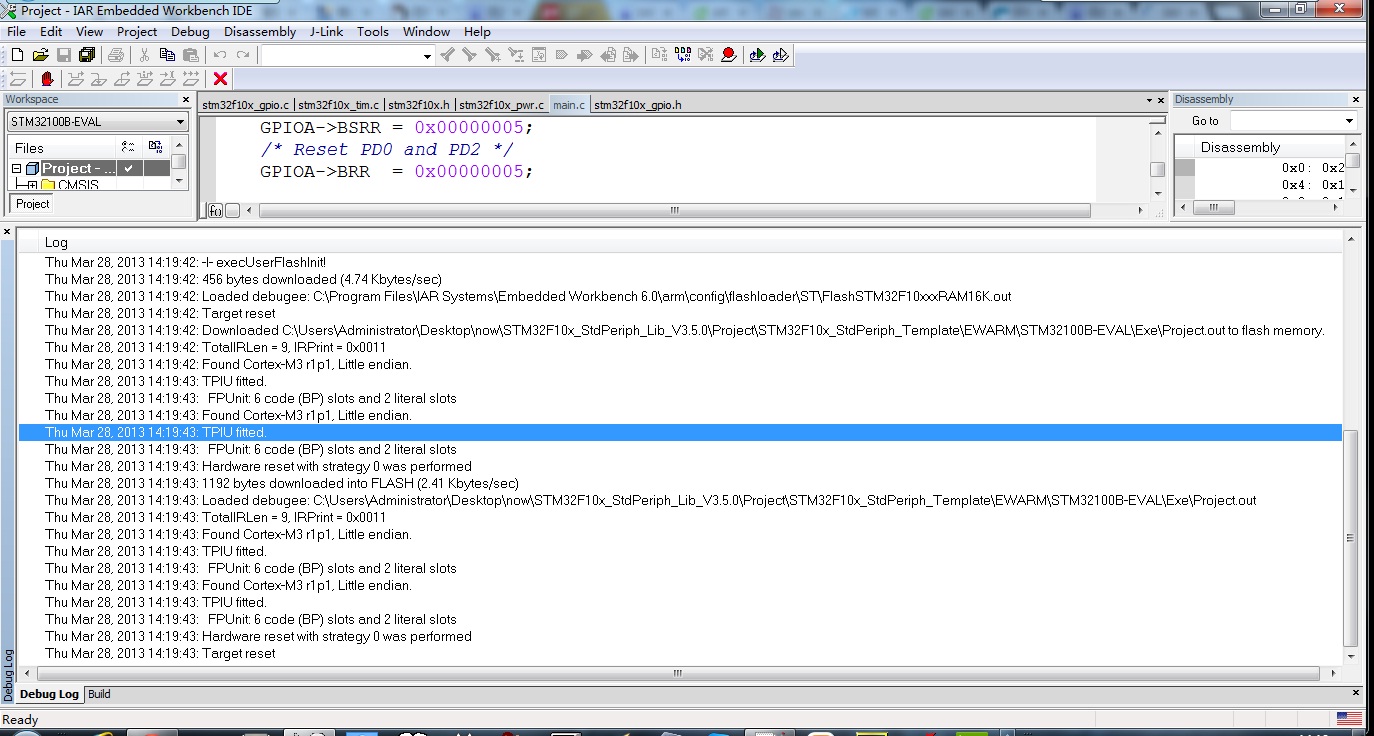This screenshot has height=736, width=1374.
Task: Click the Step Into debug icon
Action: 98,79
